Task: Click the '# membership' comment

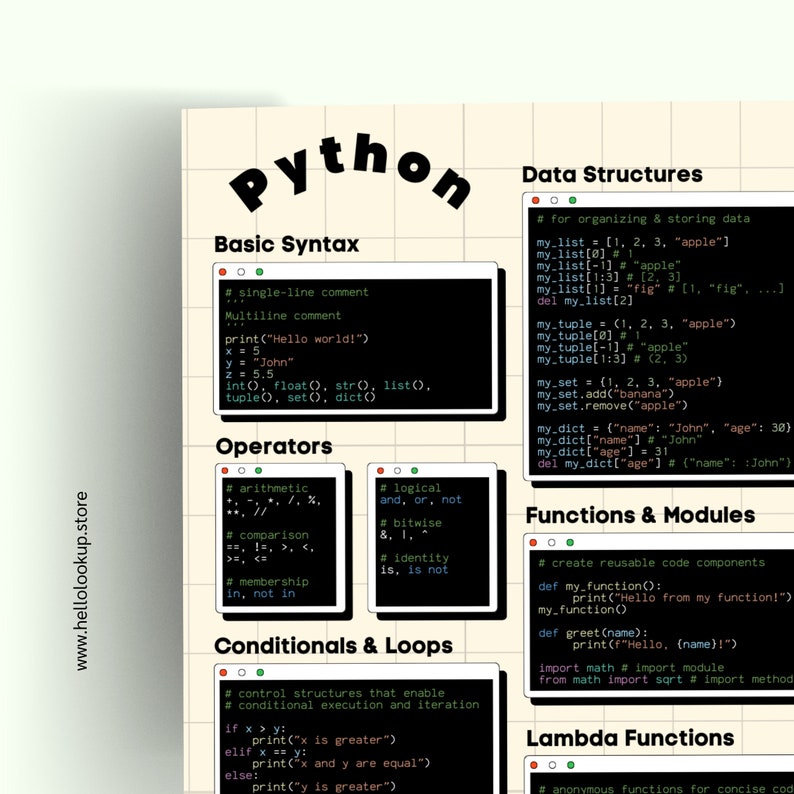Action: [267, 582]
